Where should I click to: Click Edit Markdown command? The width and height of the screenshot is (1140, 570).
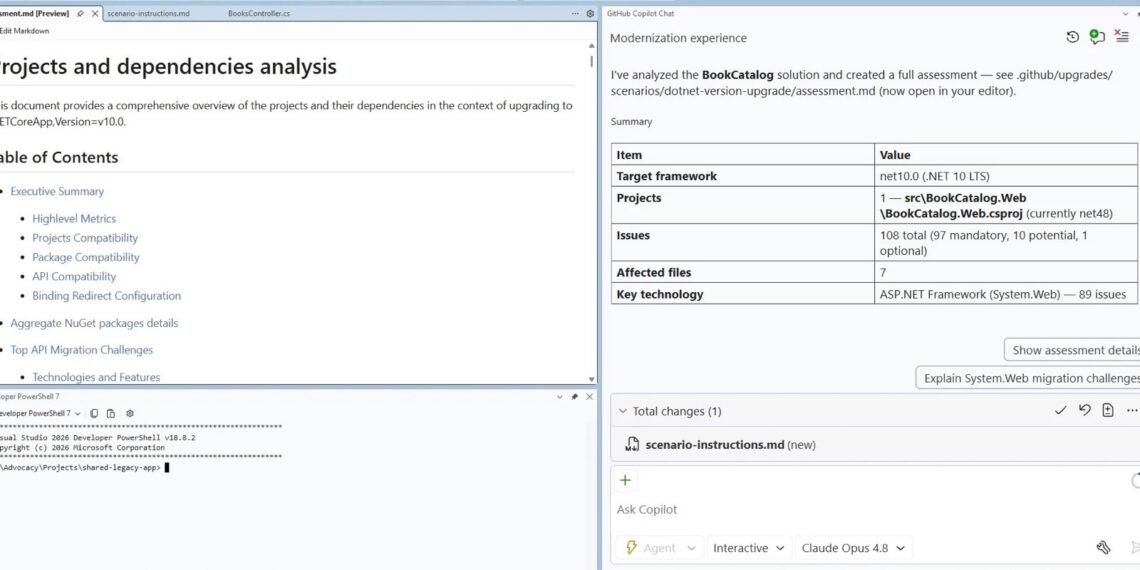coord(25,31)
